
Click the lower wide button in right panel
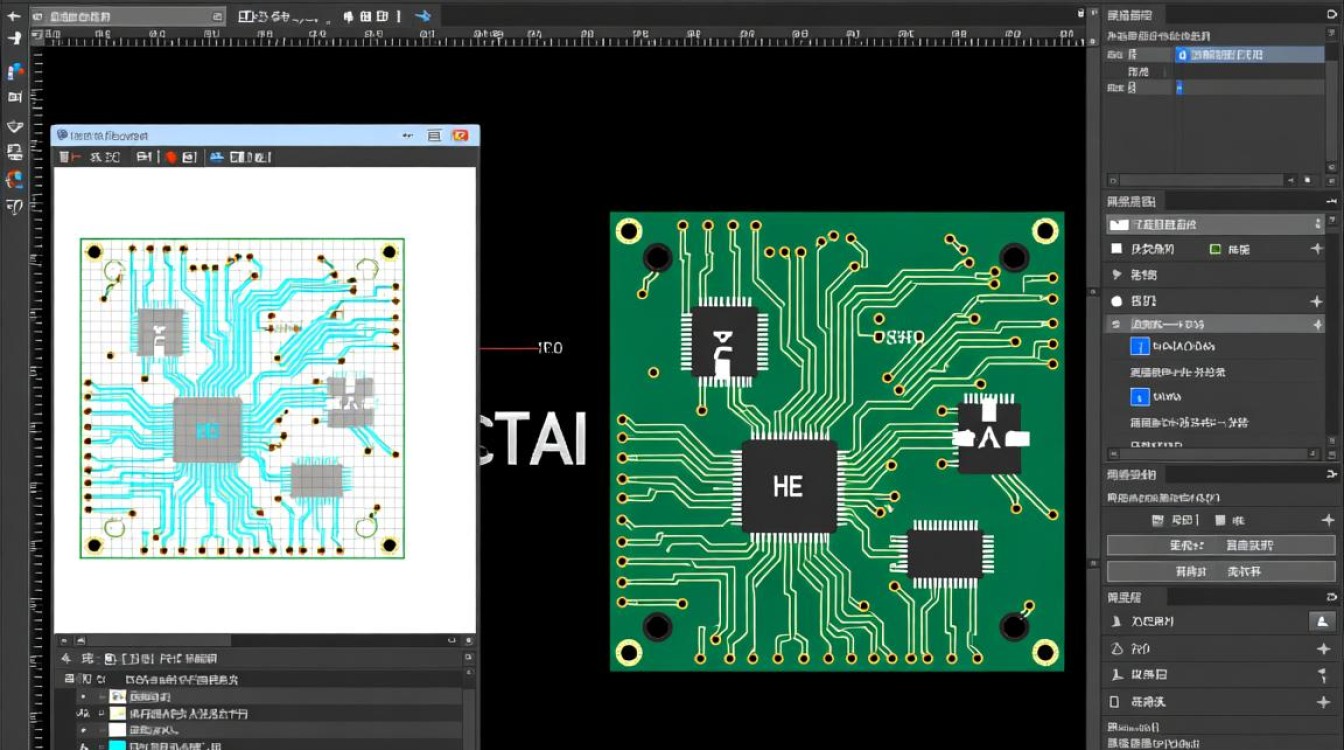[x=1220, y=572]
